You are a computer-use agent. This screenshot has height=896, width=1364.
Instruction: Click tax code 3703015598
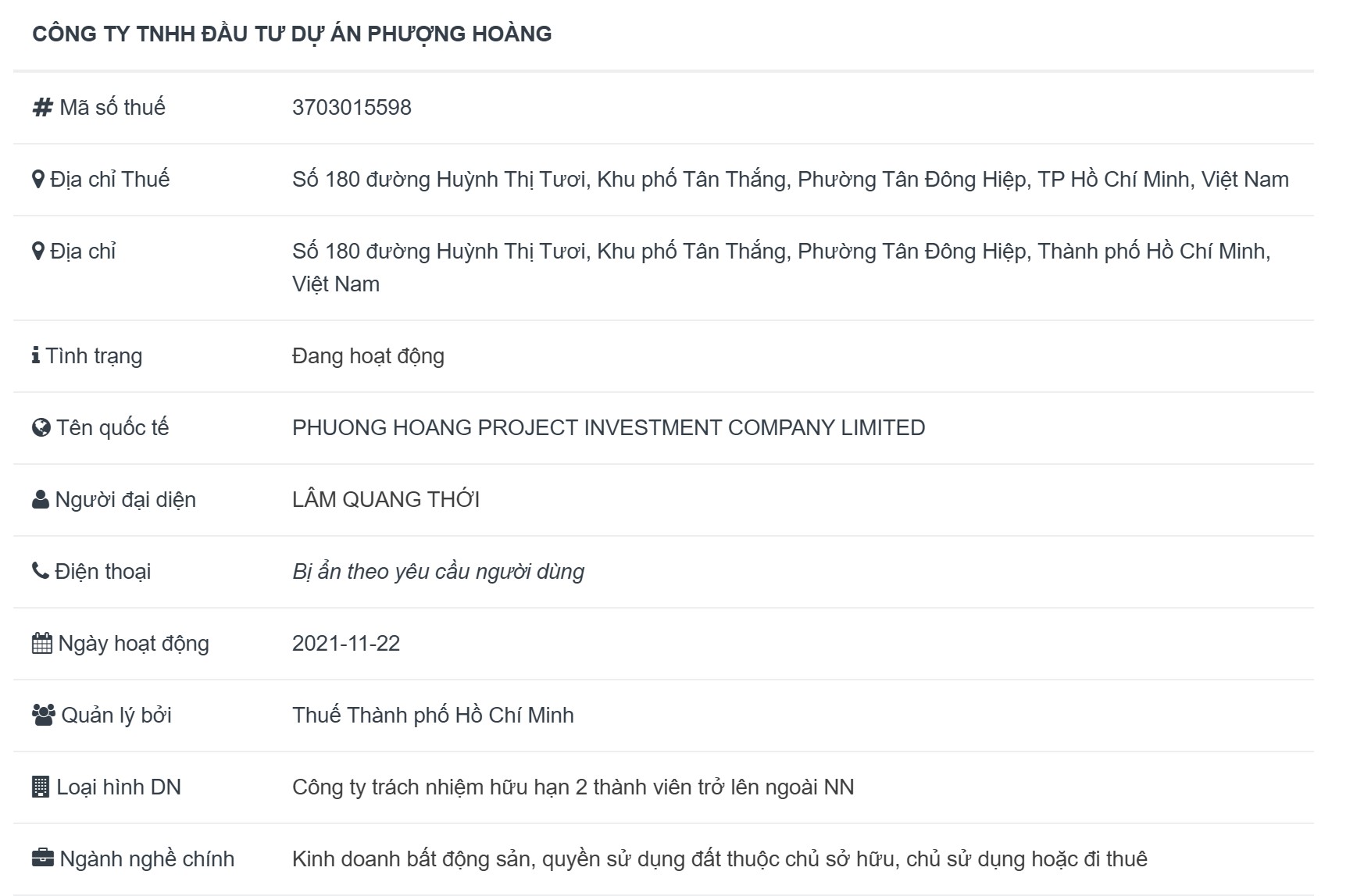pyautogui.click(x=352, y=107)
